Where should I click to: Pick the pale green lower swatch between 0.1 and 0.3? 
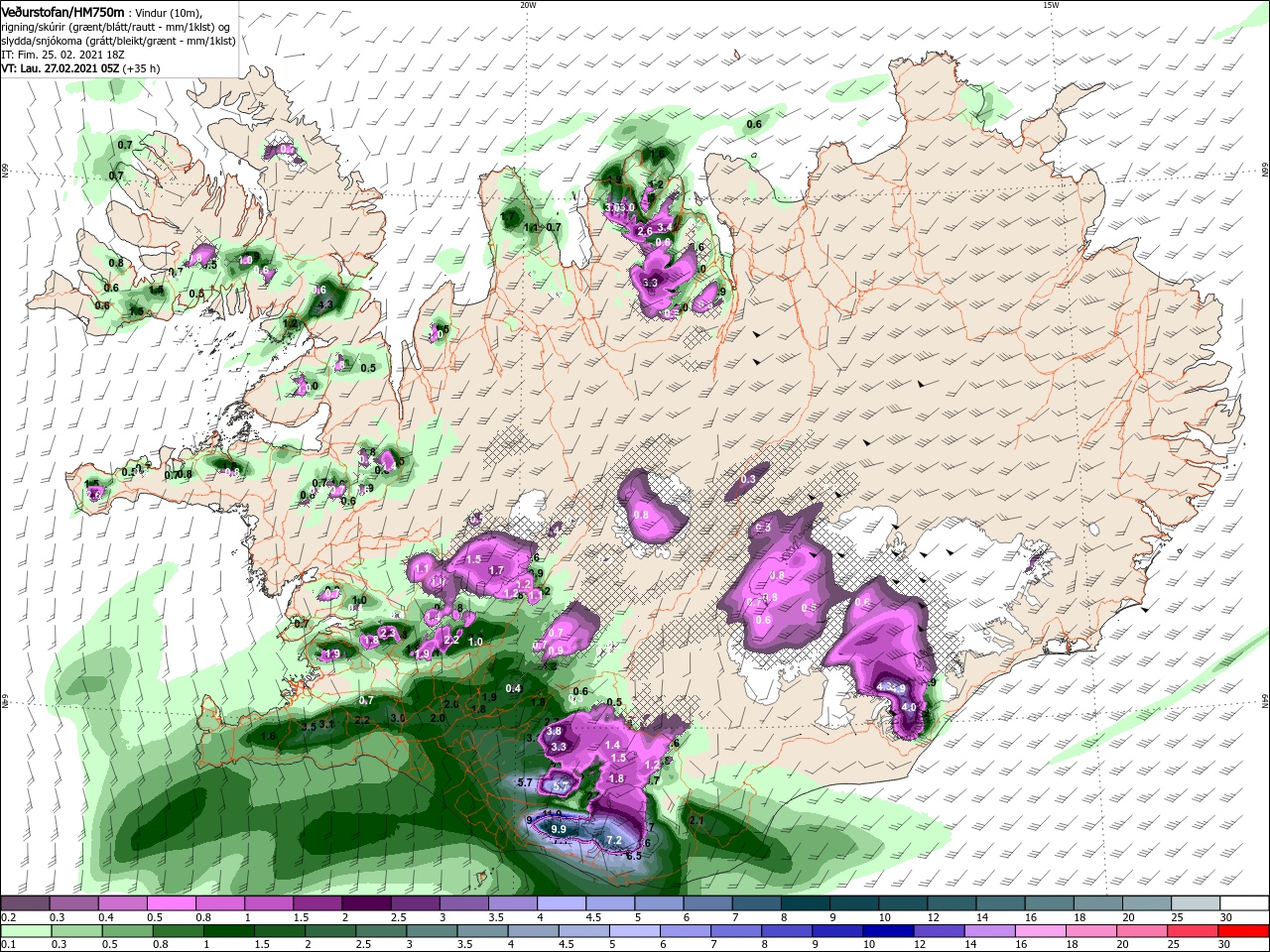(x=26, y=931)
